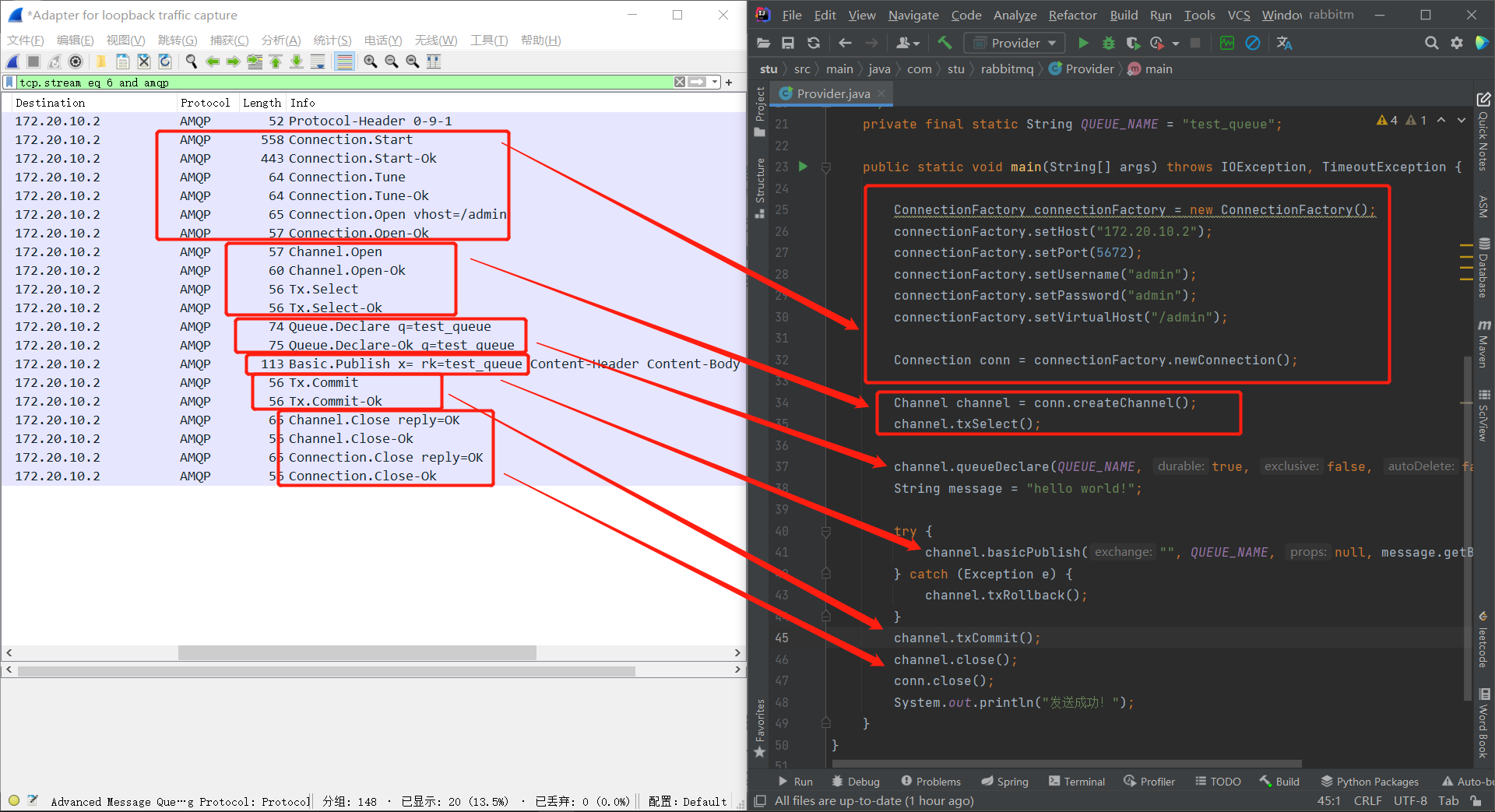Open the user account dropdown in IntelliJ toolbar
The height and width of the screenshot is (812, 1495).
pyautogui.click(x=908, y=43)
